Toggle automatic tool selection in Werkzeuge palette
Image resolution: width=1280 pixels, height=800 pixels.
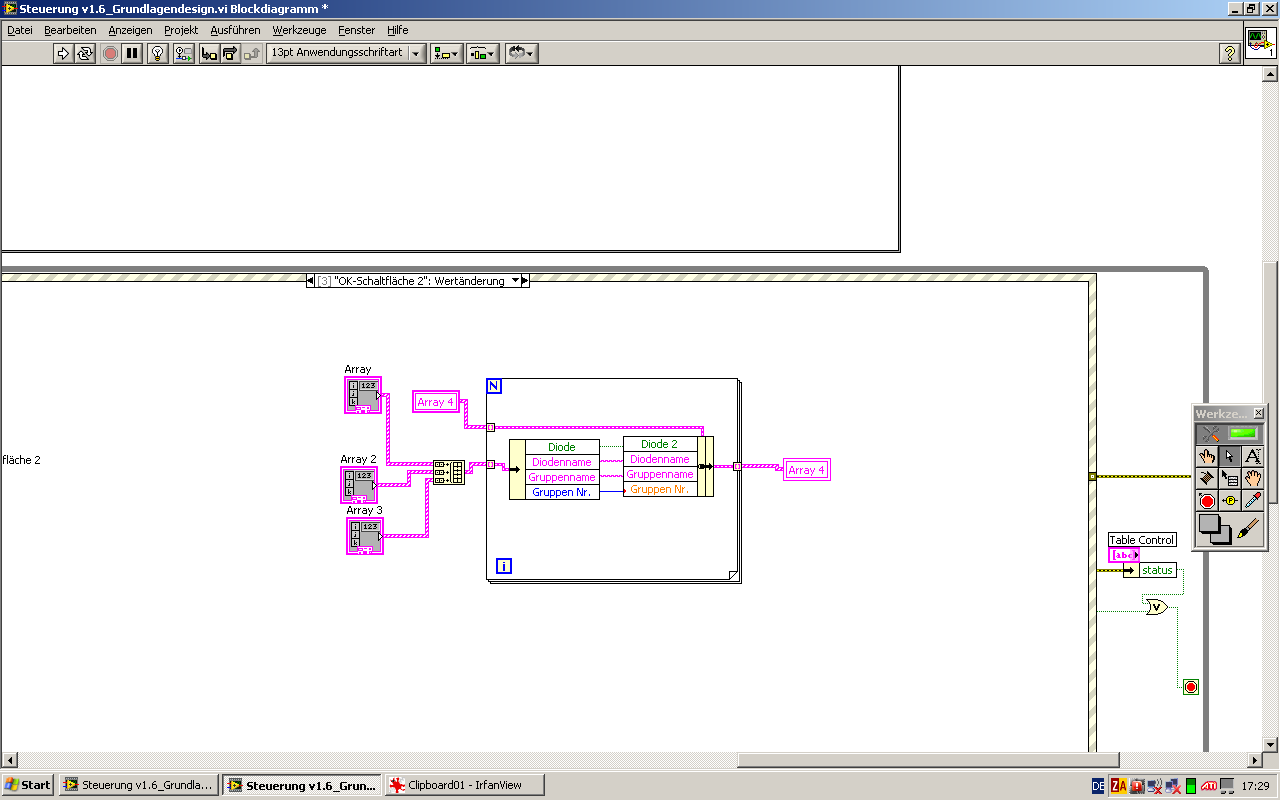[1230, 434]
